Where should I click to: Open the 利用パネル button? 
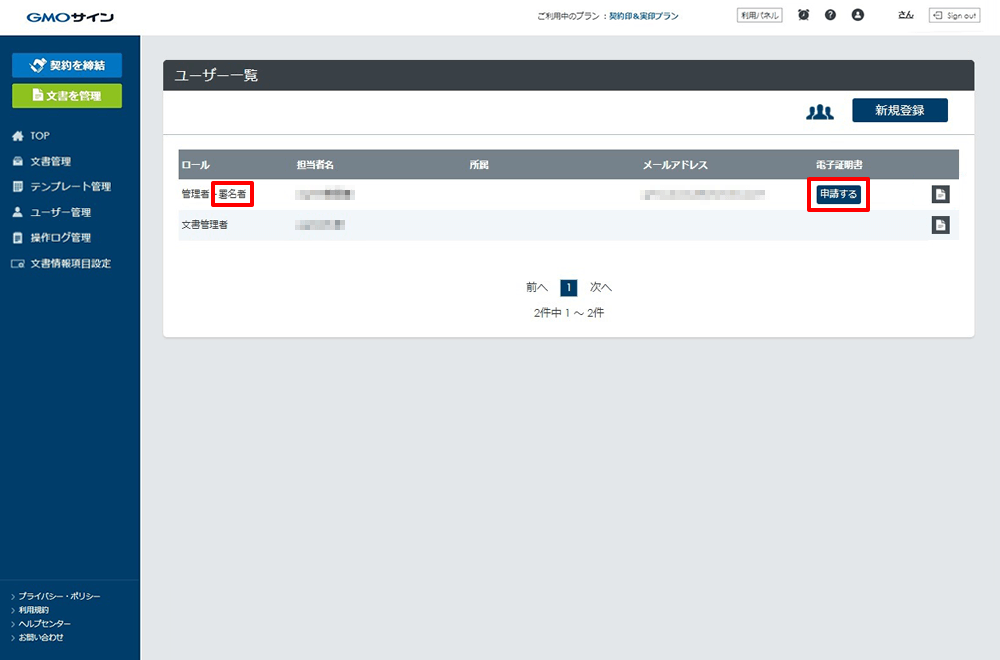pyautogui.click(x=760, y=15)
